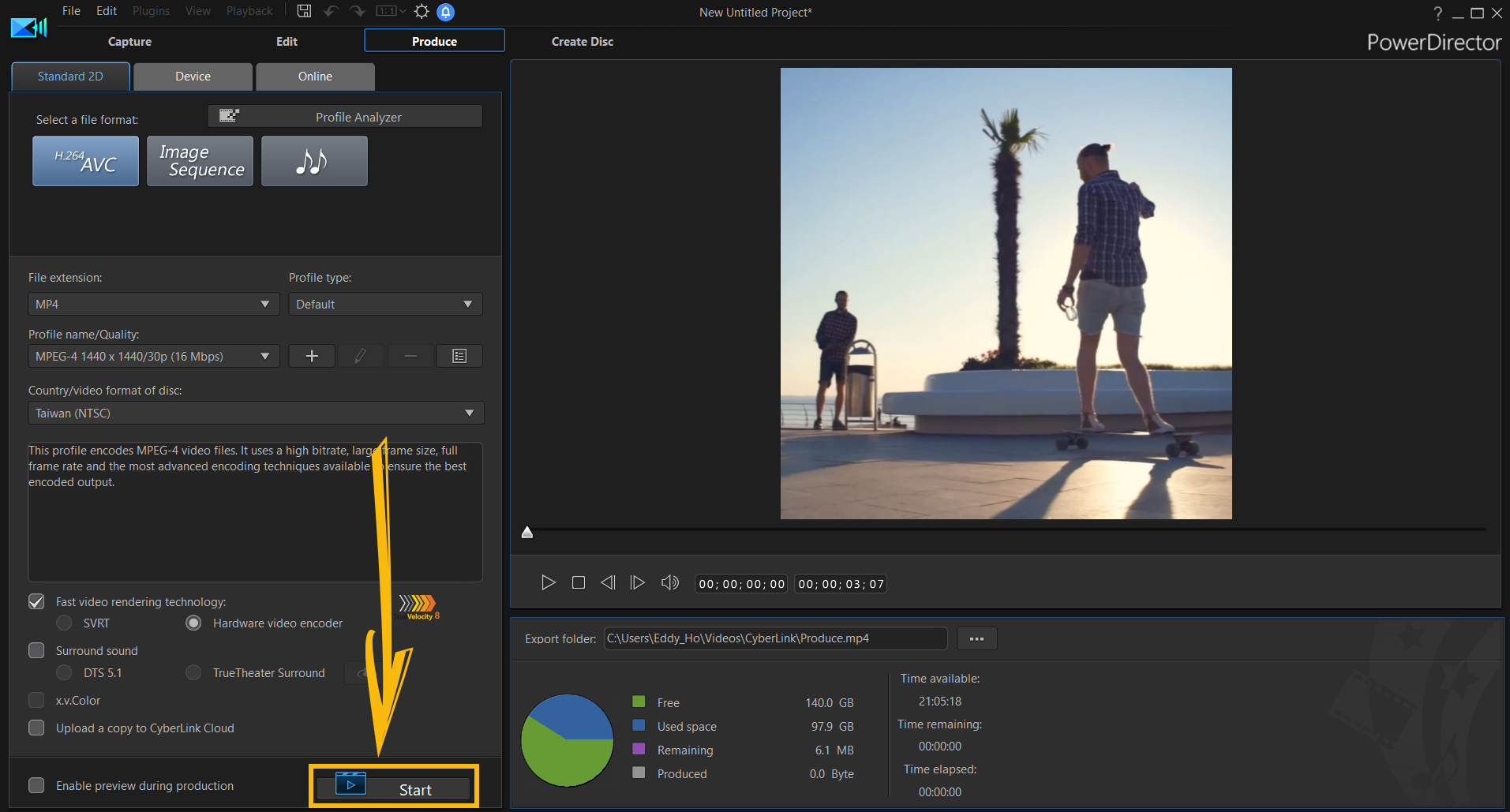Click the preview timeline position marker
This screenshot has width=1510, height=812.
click(x=527, y=533)
